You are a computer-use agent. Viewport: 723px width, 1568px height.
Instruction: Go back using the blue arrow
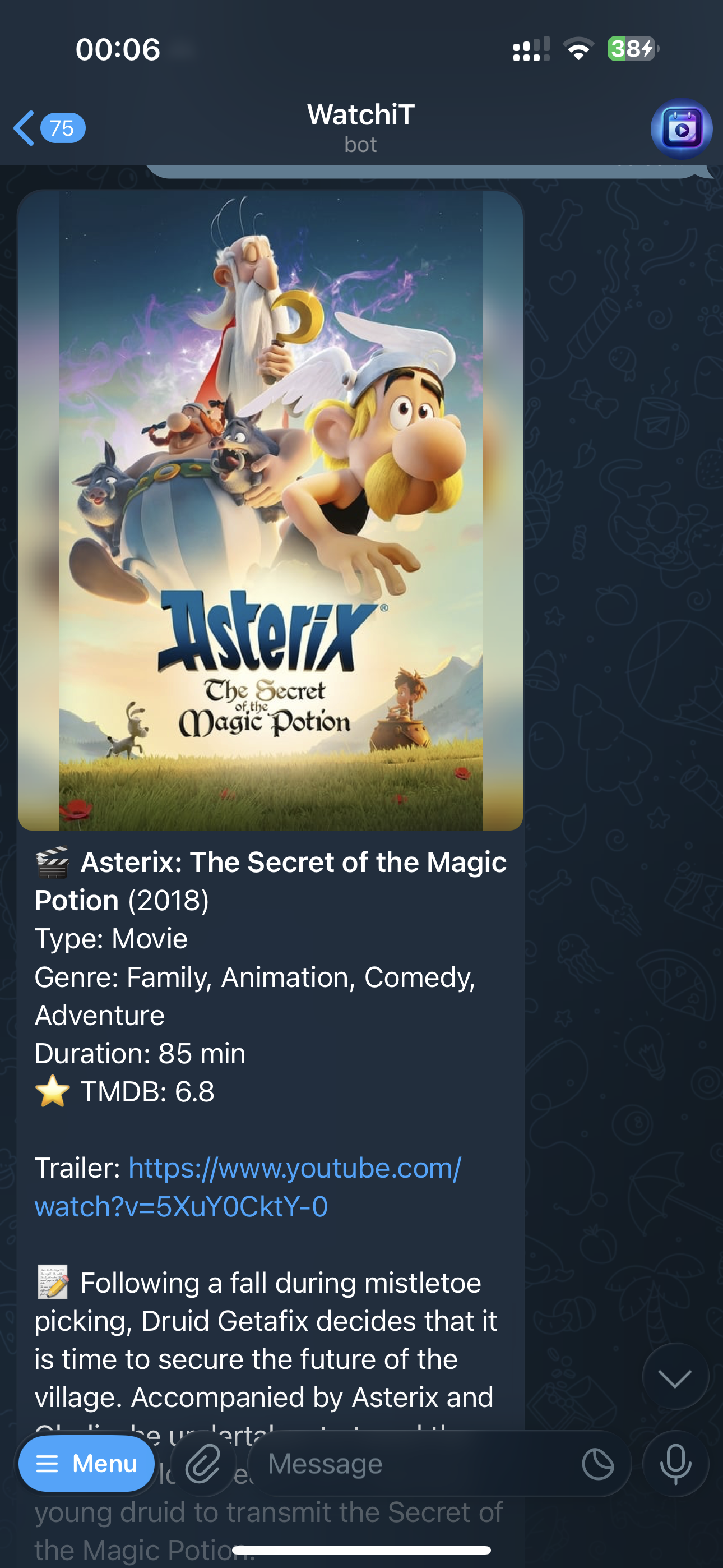tap(24, 128)
